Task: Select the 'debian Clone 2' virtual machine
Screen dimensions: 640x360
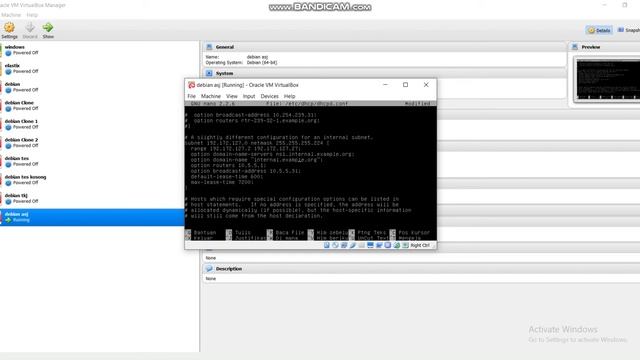Action: 92,142
